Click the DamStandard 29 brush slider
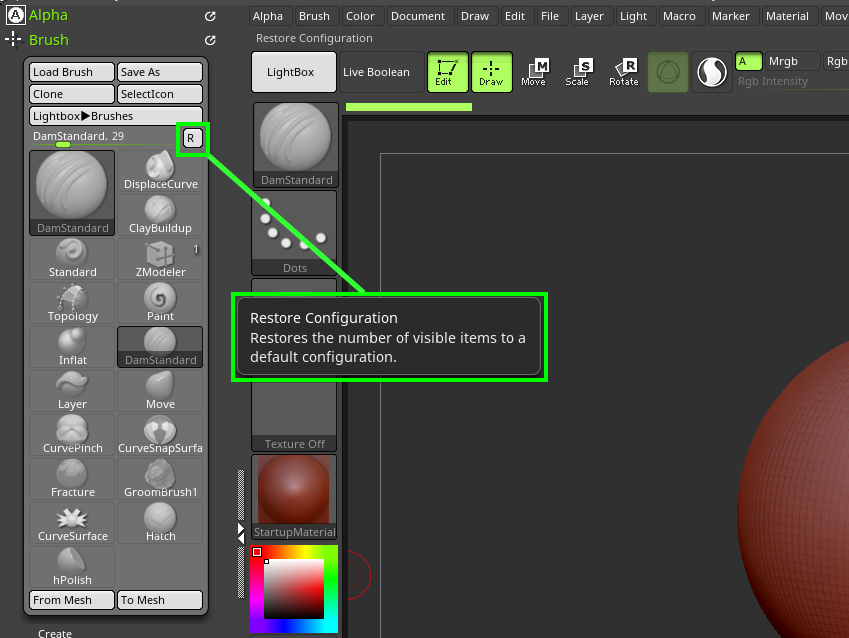 coord(105,138)
